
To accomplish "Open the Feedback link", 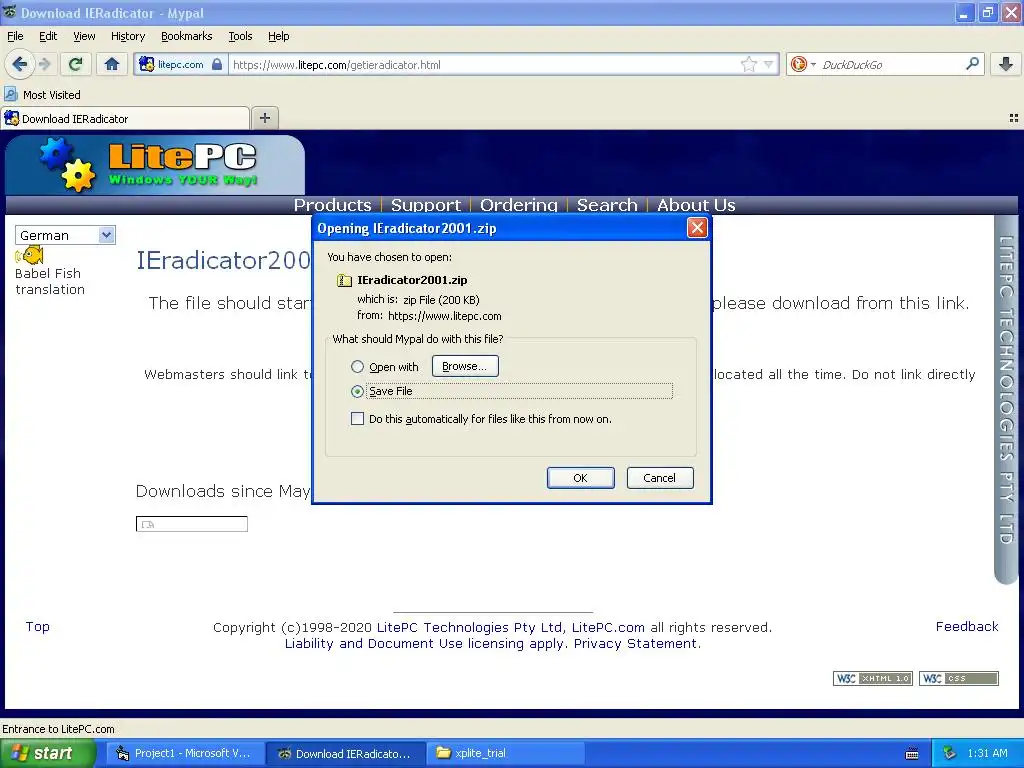I will pos(967,626).
